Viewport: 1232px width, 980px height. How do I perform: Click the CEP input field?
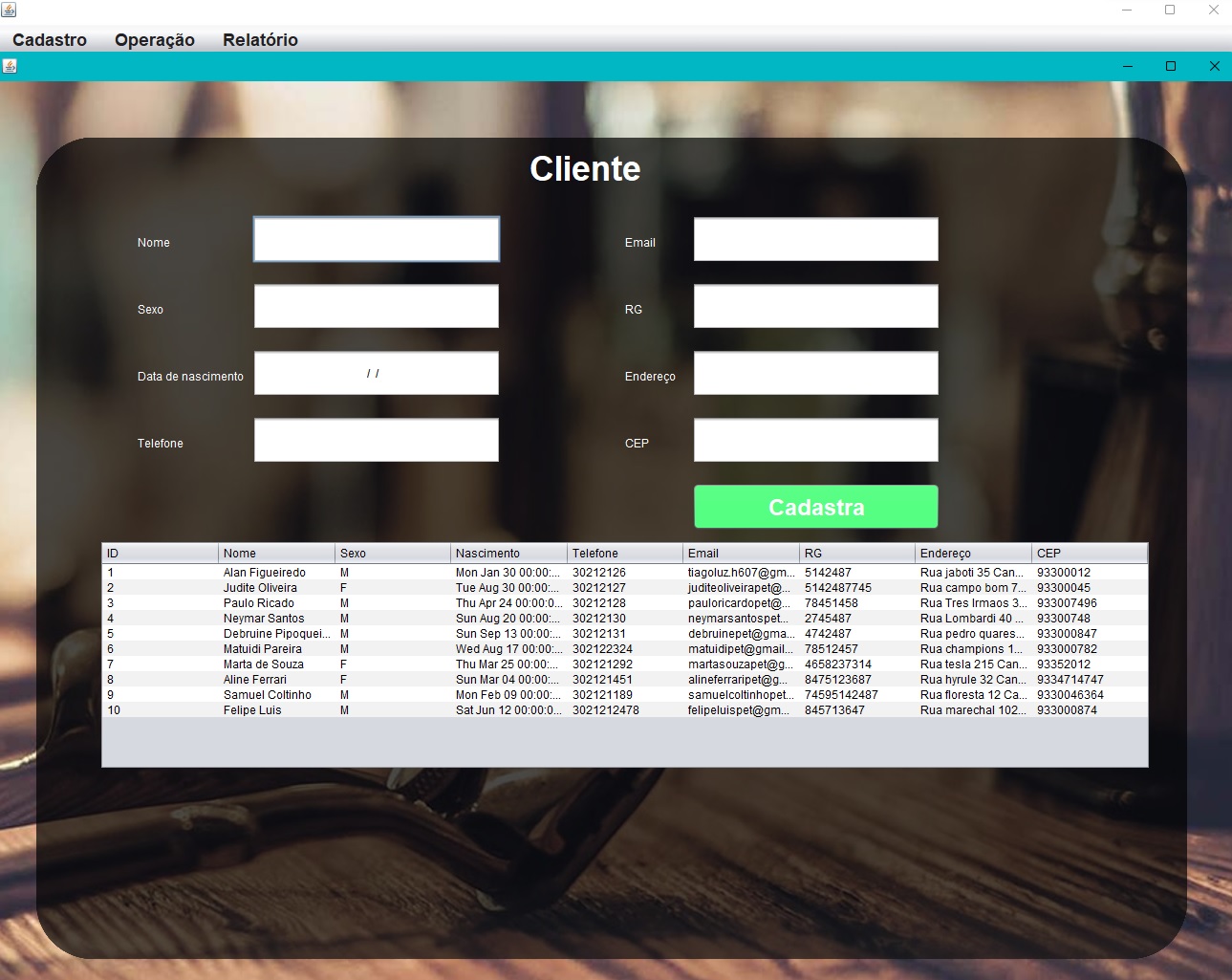814,440
